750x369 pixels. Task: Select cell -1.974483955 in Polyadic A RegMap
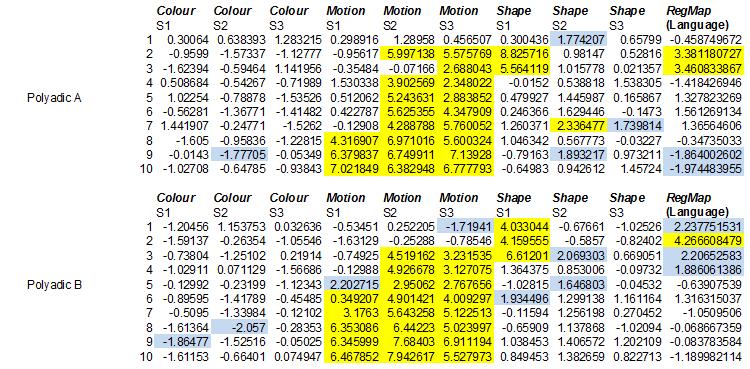point(703,168)
